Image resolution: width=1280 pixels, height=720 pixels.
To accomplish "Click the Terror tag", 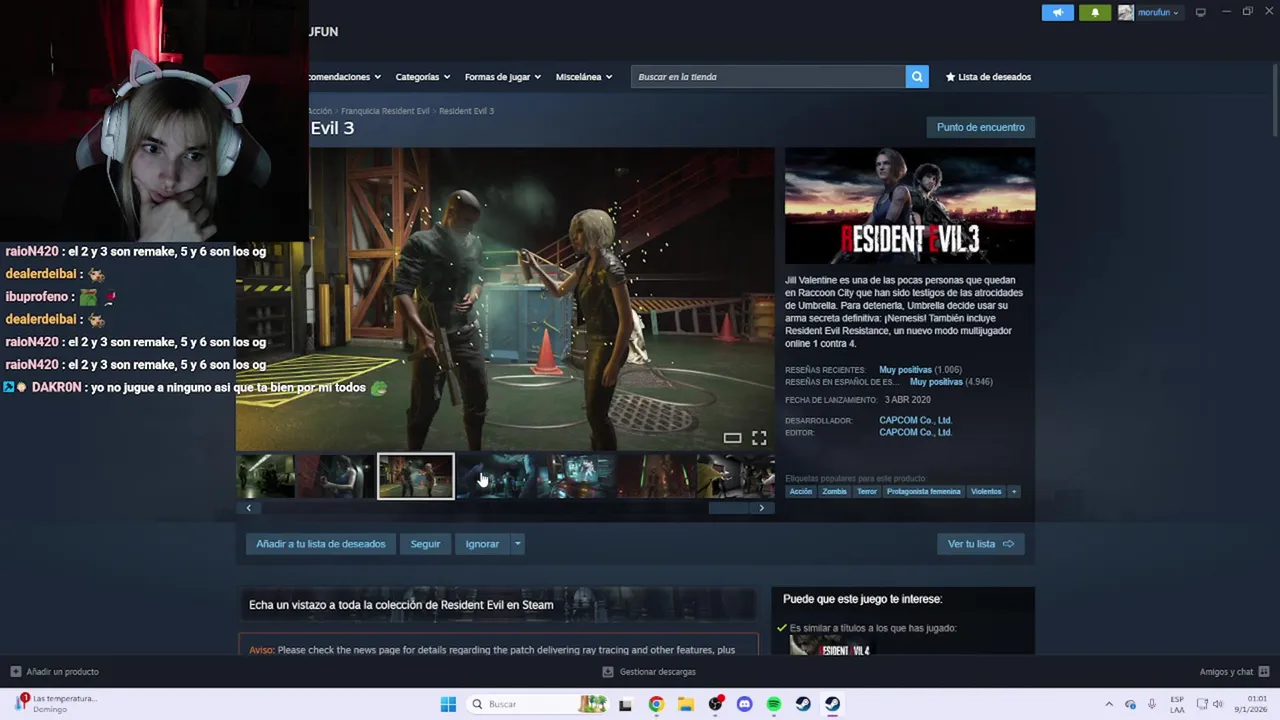I will pos(866,492).
